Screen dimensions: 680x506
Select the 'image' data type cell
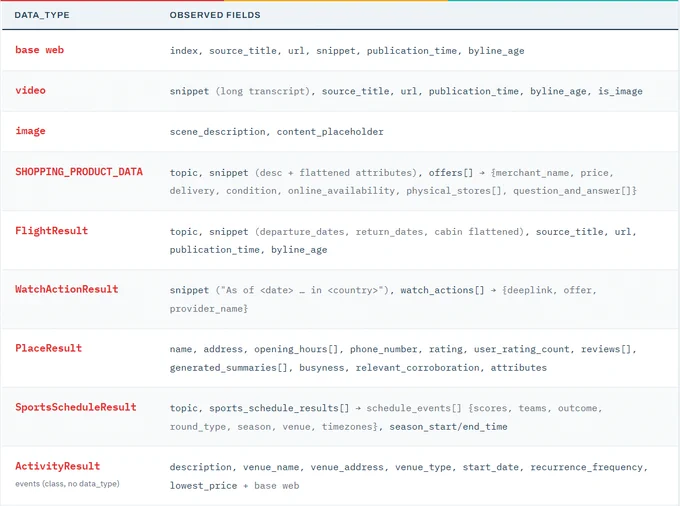pos(30,131)
